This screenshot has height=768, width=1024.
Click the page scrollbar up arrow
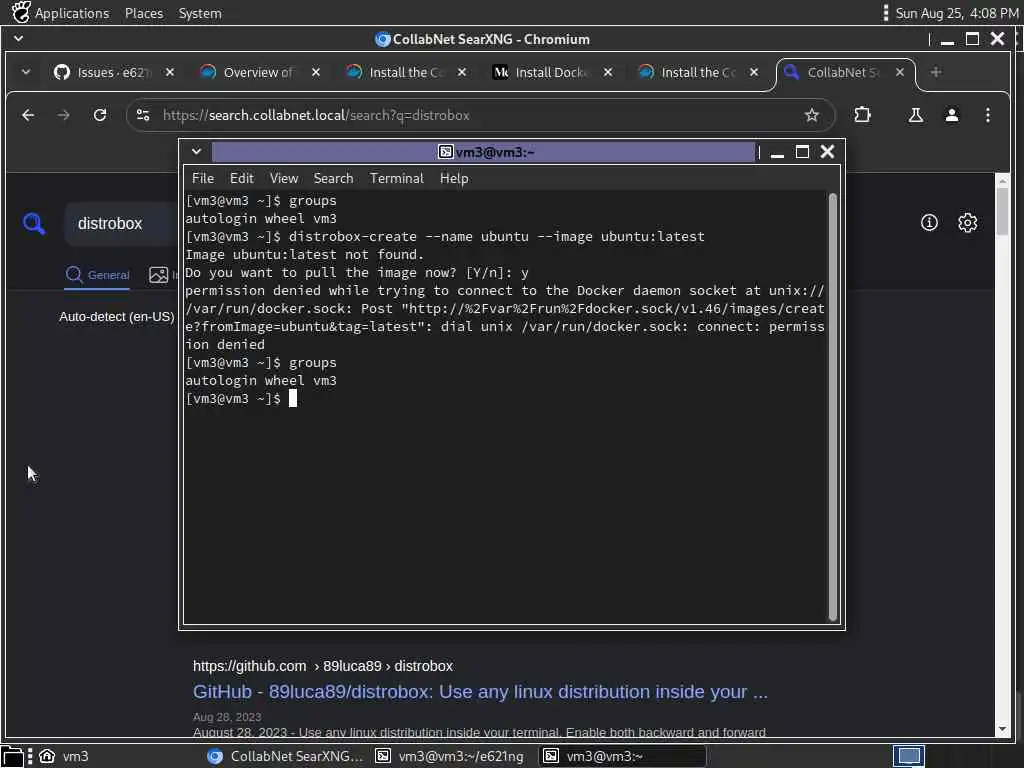pyautogui.click(x=1002, y=180)
